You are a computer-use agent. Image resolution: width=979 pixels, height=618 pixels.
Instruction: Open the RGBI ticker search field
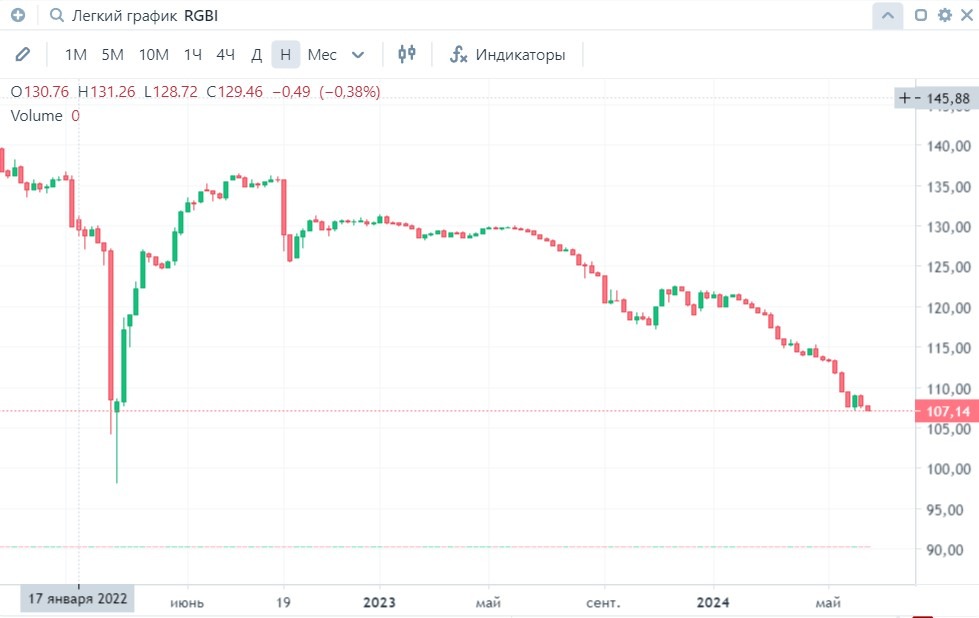pos(201,16)
